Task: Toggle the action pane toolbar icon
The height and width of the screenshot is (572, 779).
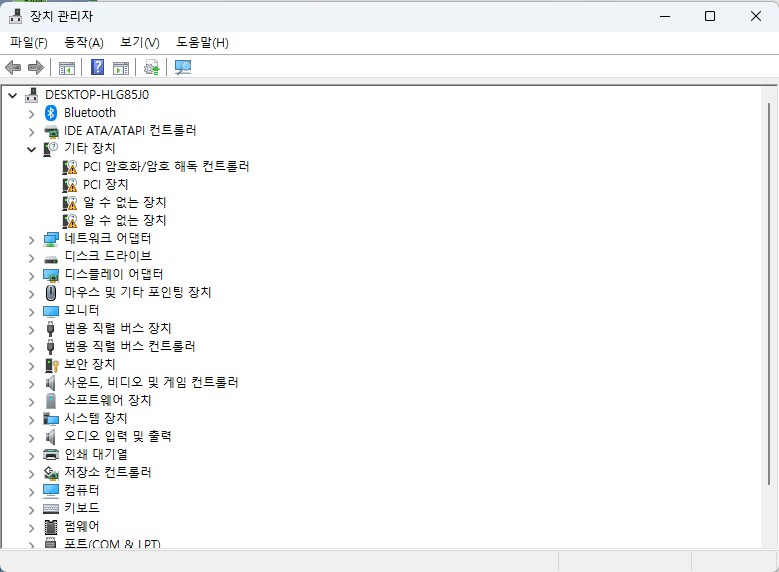Action: pyautogui.click(x=121, y=68)
